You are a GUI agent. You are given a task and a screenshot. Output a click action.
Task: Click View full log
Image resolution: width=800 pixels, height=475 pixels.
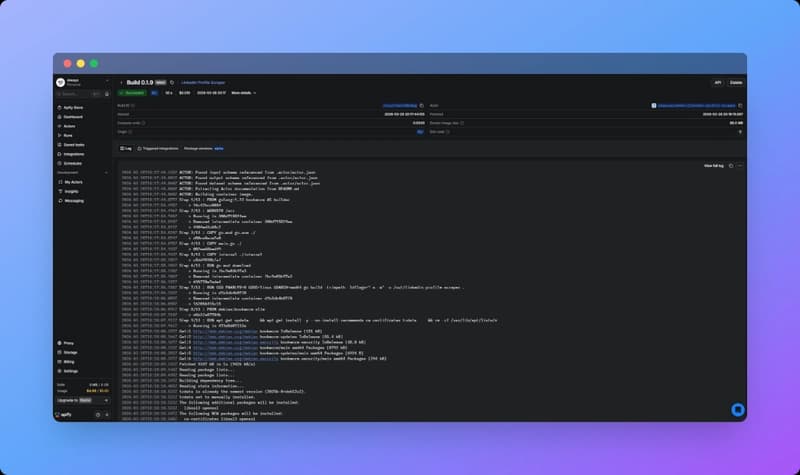click(713, 166)
